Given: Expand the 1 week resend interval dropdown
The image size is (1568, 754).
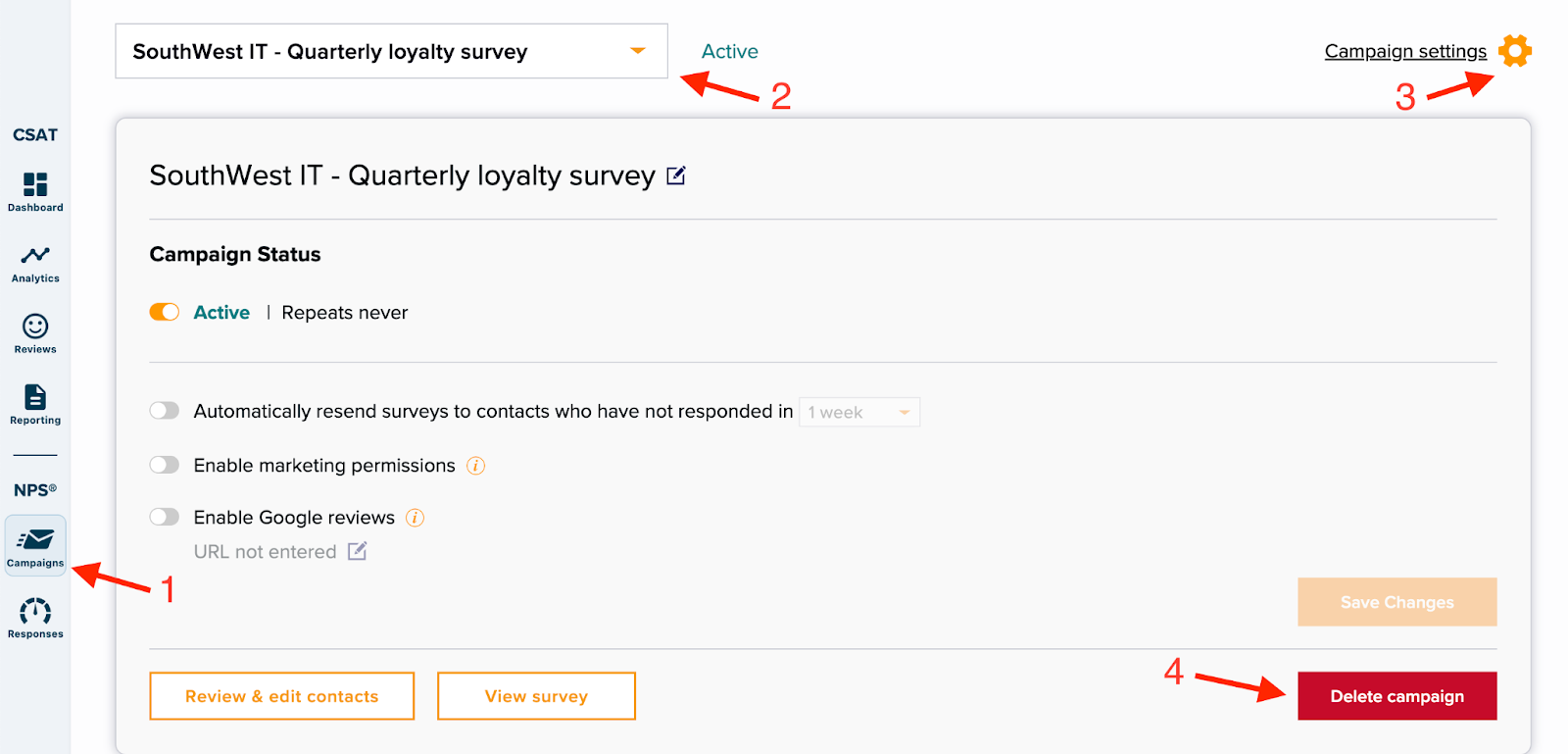Looking at the screenshot, I should click(x=859, y=412).
